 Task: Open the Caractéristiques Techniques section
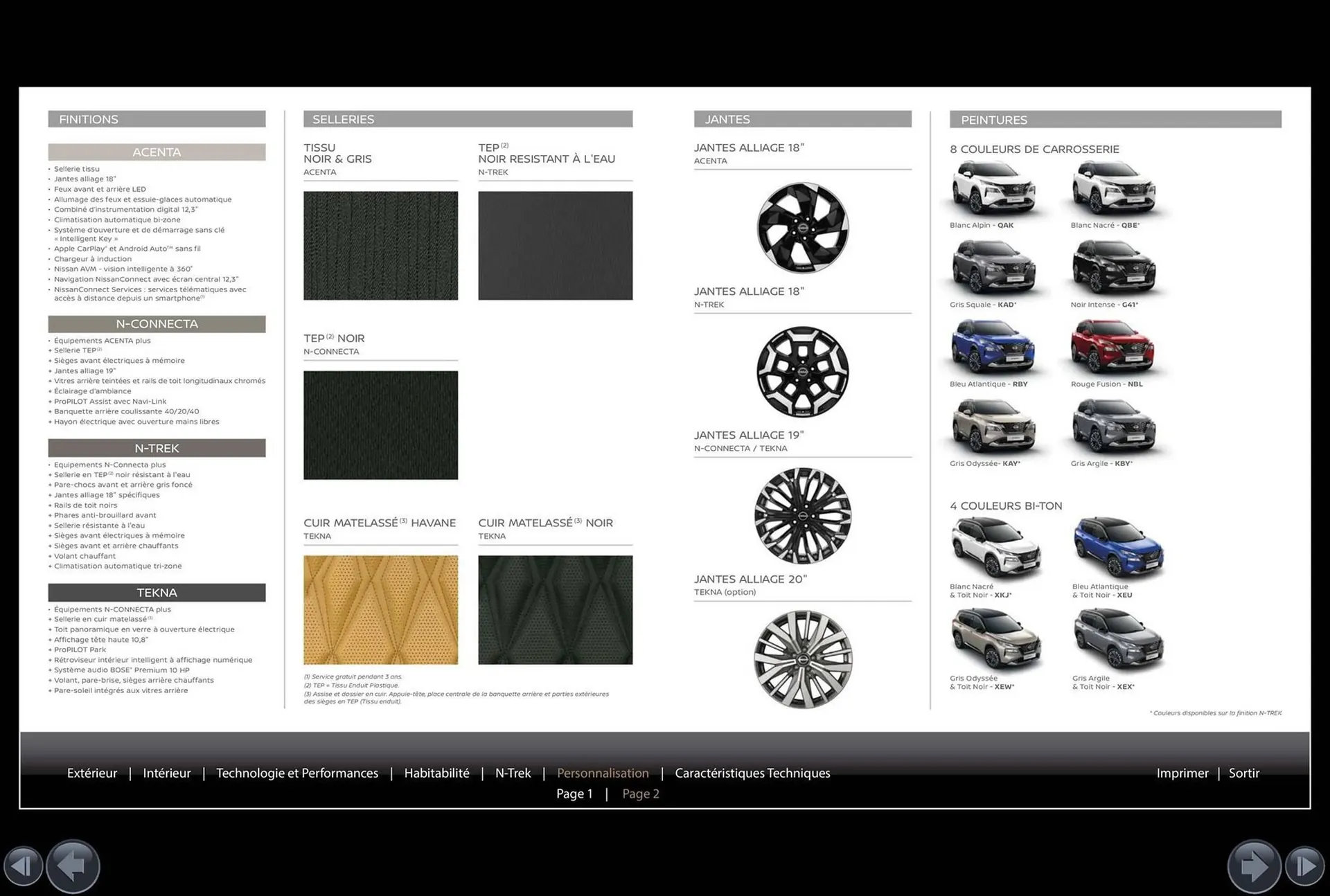(752, 773)
